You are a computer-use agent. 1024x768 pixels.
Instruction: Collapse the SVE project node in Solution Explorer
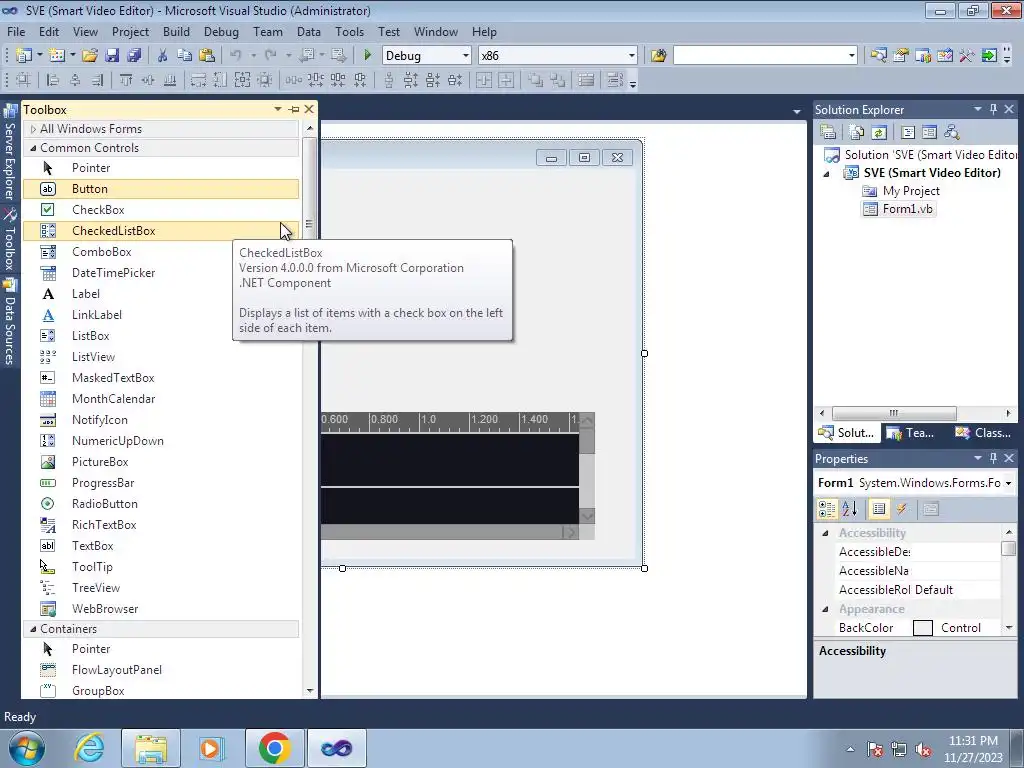coord(826,174)
